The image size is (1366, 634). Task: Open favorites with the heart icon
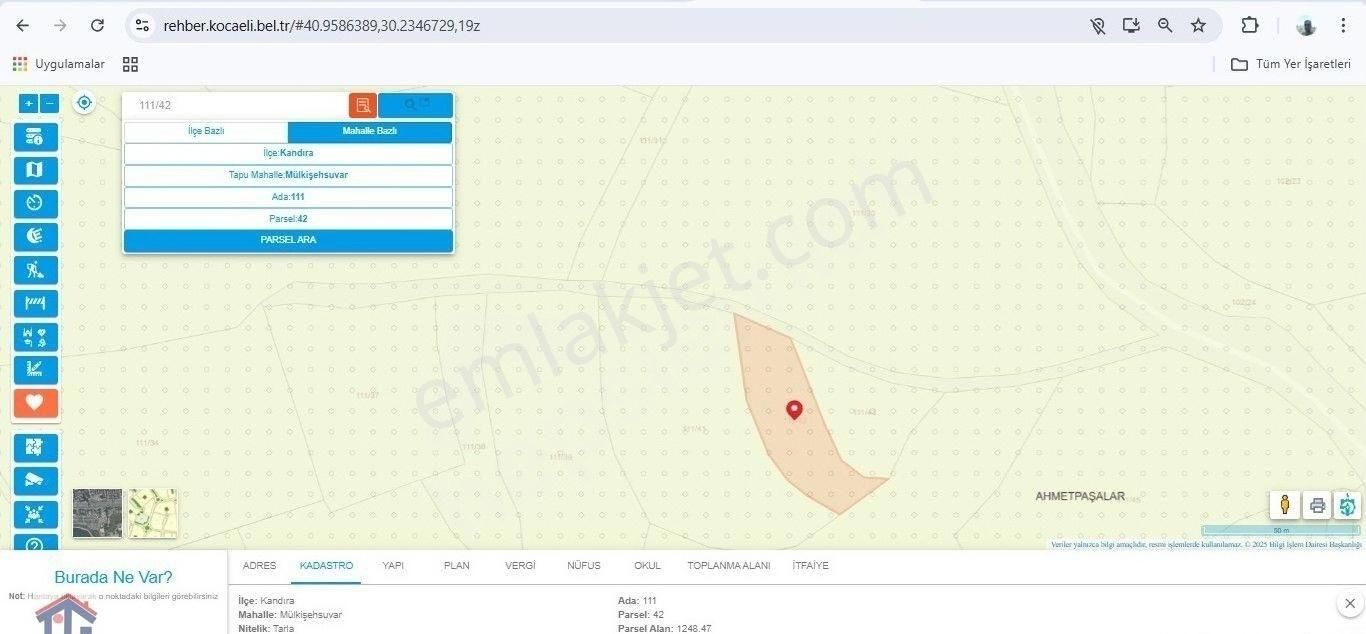[x=36, y=403]
